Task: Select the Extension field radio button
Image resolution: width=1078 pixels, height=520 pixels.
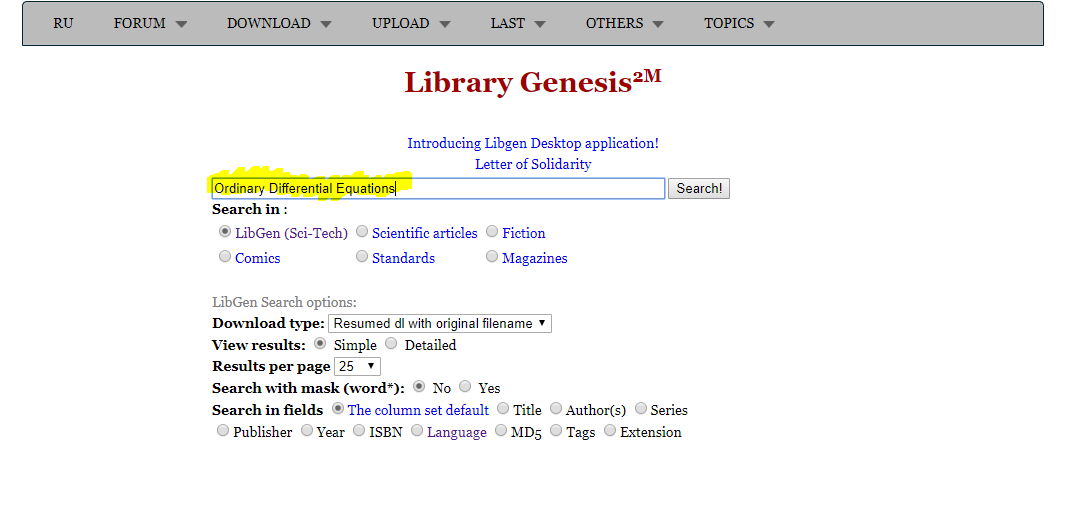Action: click(x=610, y=431)
